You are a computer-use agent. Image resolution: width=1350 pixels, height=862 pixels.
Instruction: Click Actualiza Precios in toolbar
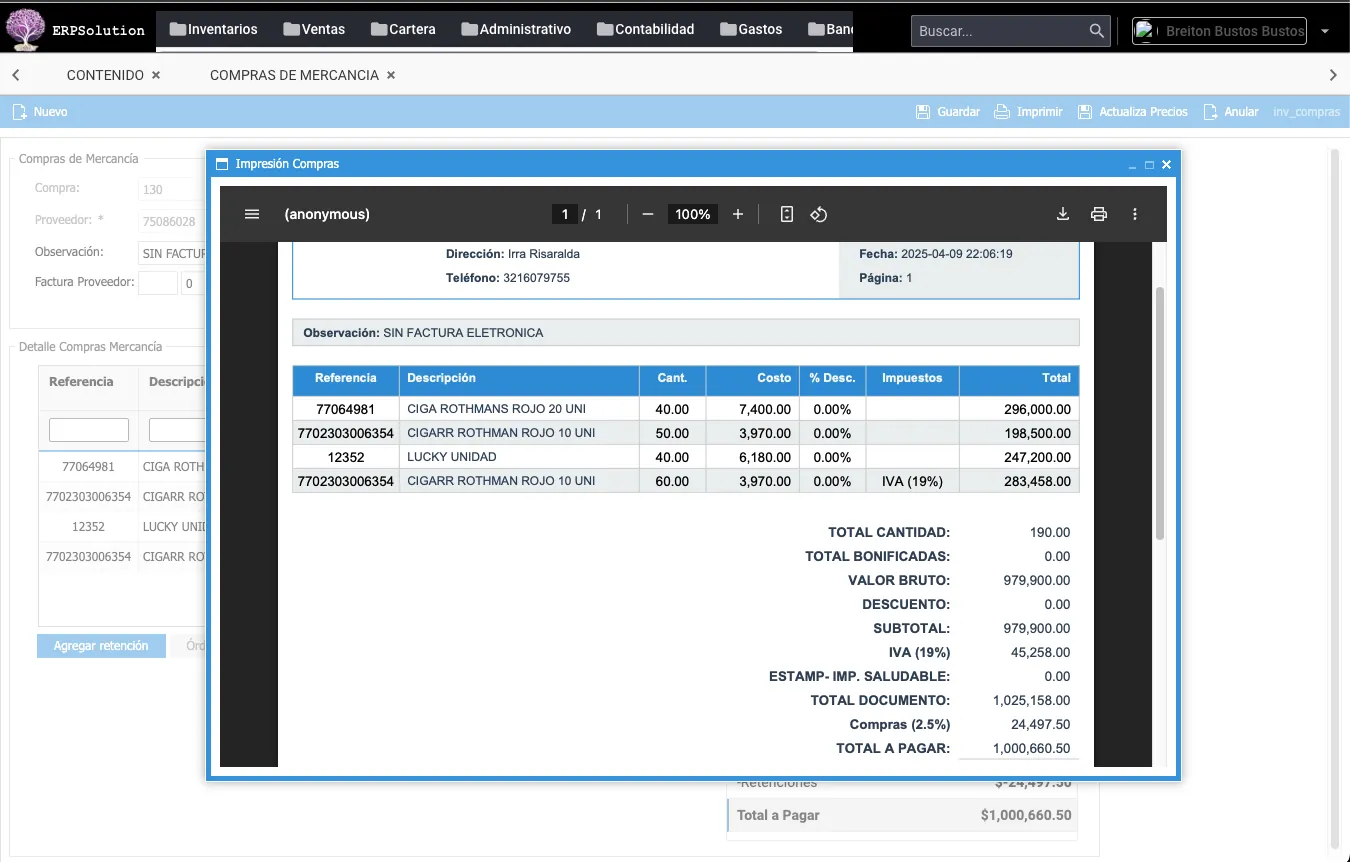click(x=1133, y=112)
